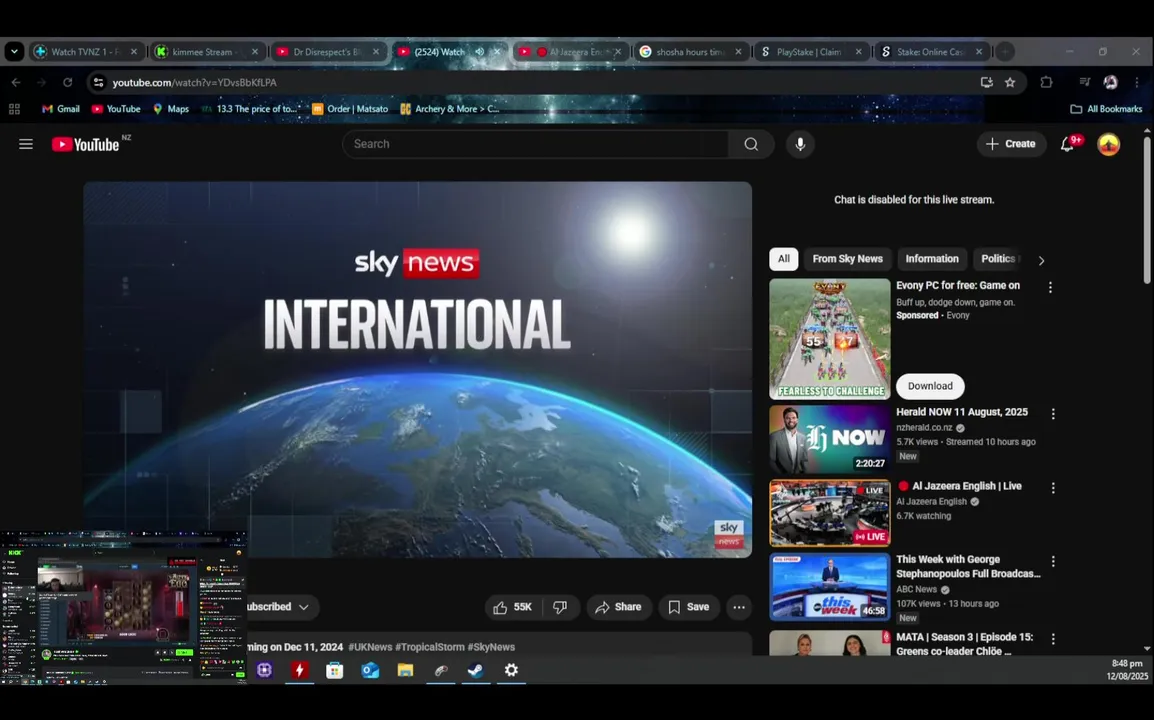Image resolution: width=1154 pixels, height=720 pixels.
Task: Open Chrome profile avatar in toolbar
Action: 1110,82
